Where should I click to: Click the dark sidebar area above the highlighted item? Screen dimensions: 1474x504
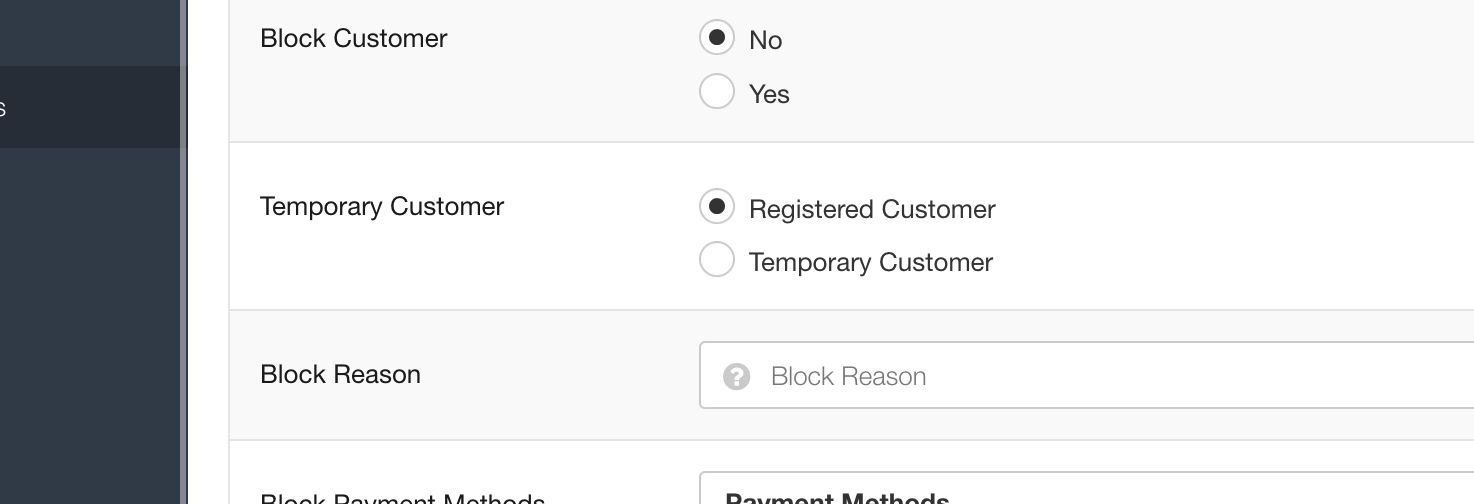[90, 32]
